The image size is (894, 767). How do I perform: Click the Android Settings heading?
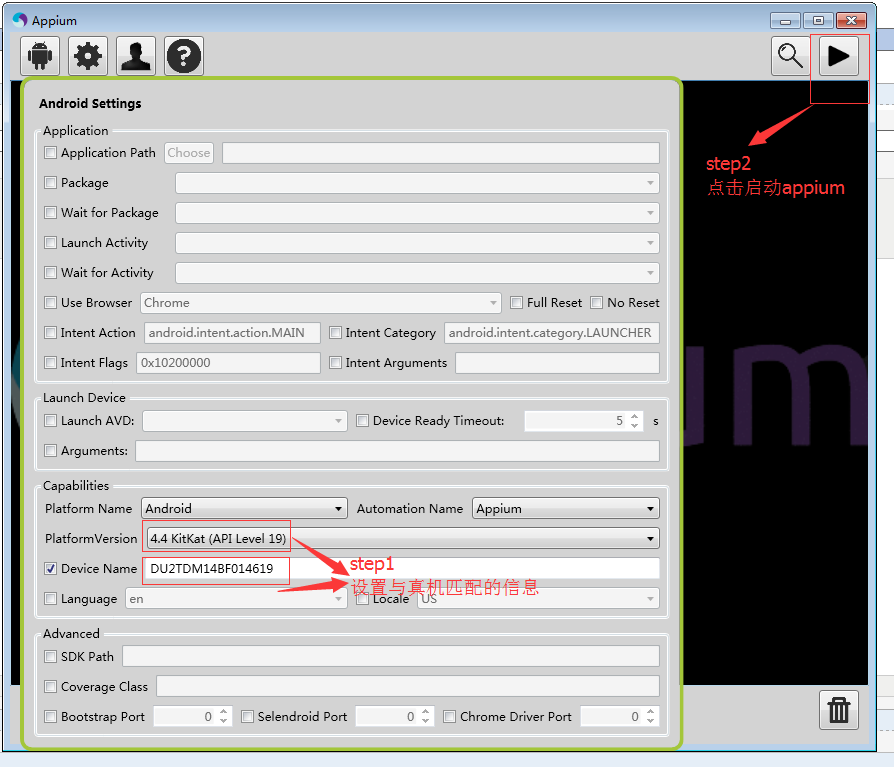(90, 103)
